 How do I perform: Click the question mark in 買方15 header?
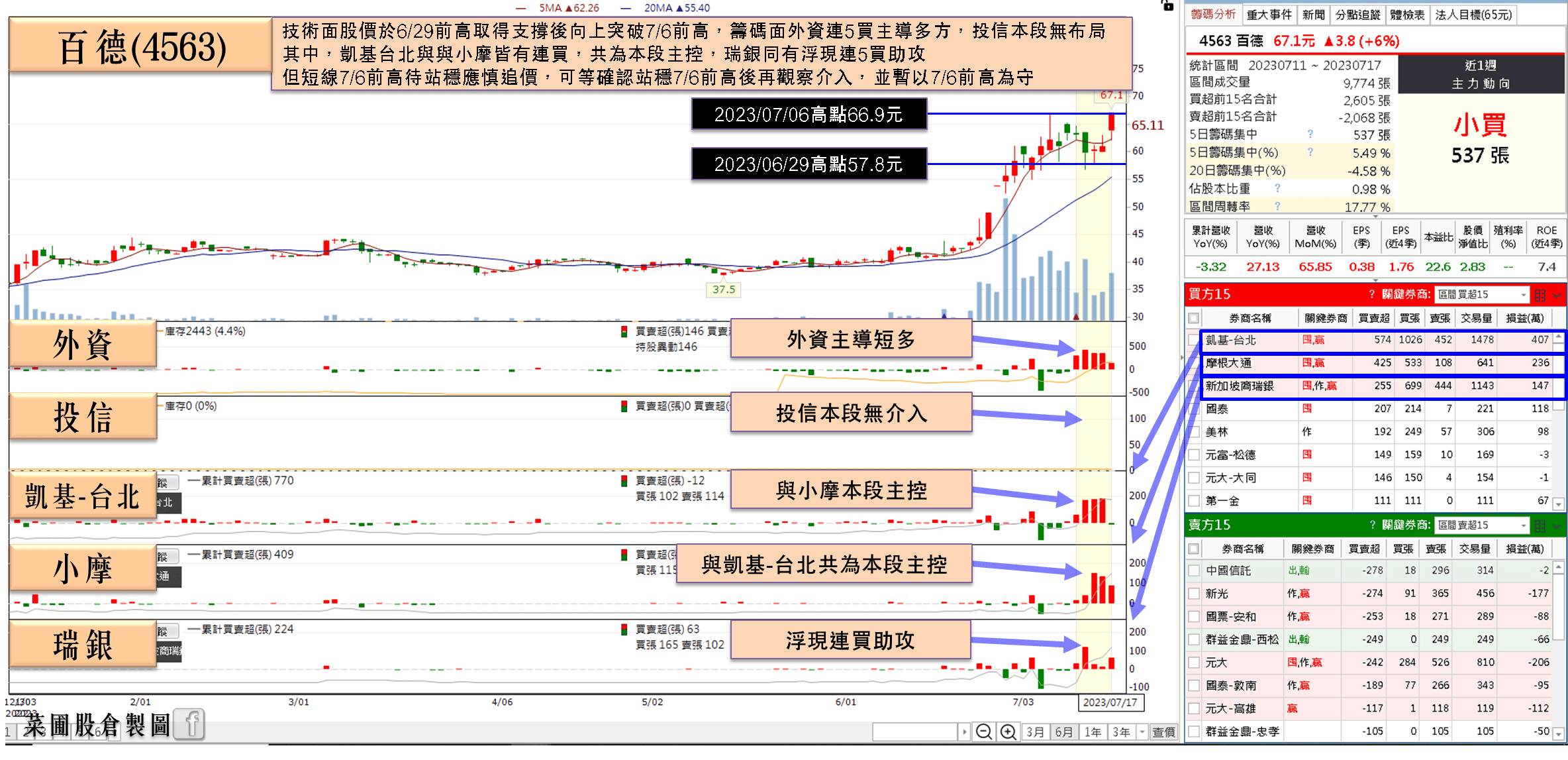[x=1372, y=294]
